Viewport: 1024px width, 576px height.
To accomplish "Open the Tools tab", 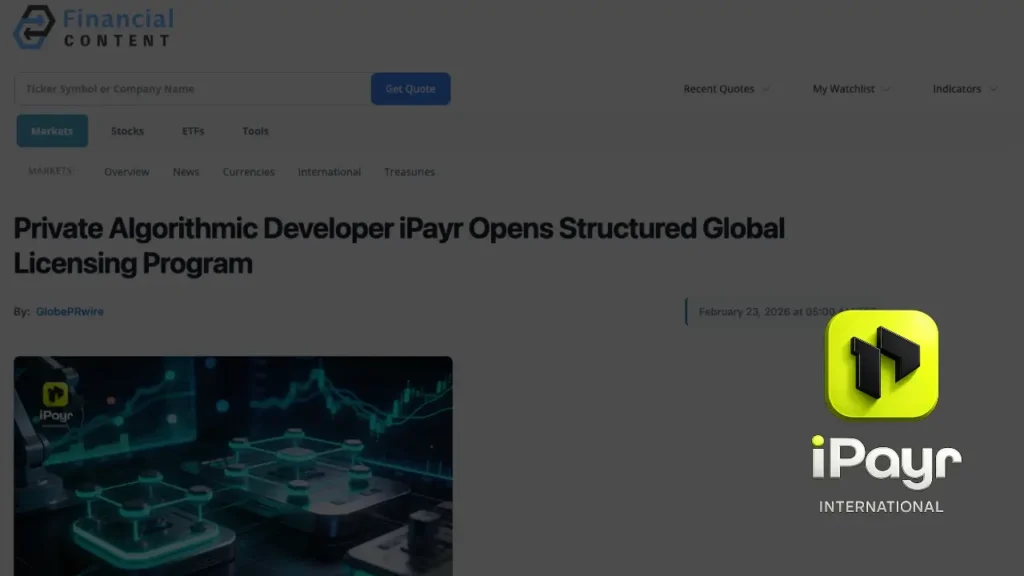I will (x=254, y=131).
